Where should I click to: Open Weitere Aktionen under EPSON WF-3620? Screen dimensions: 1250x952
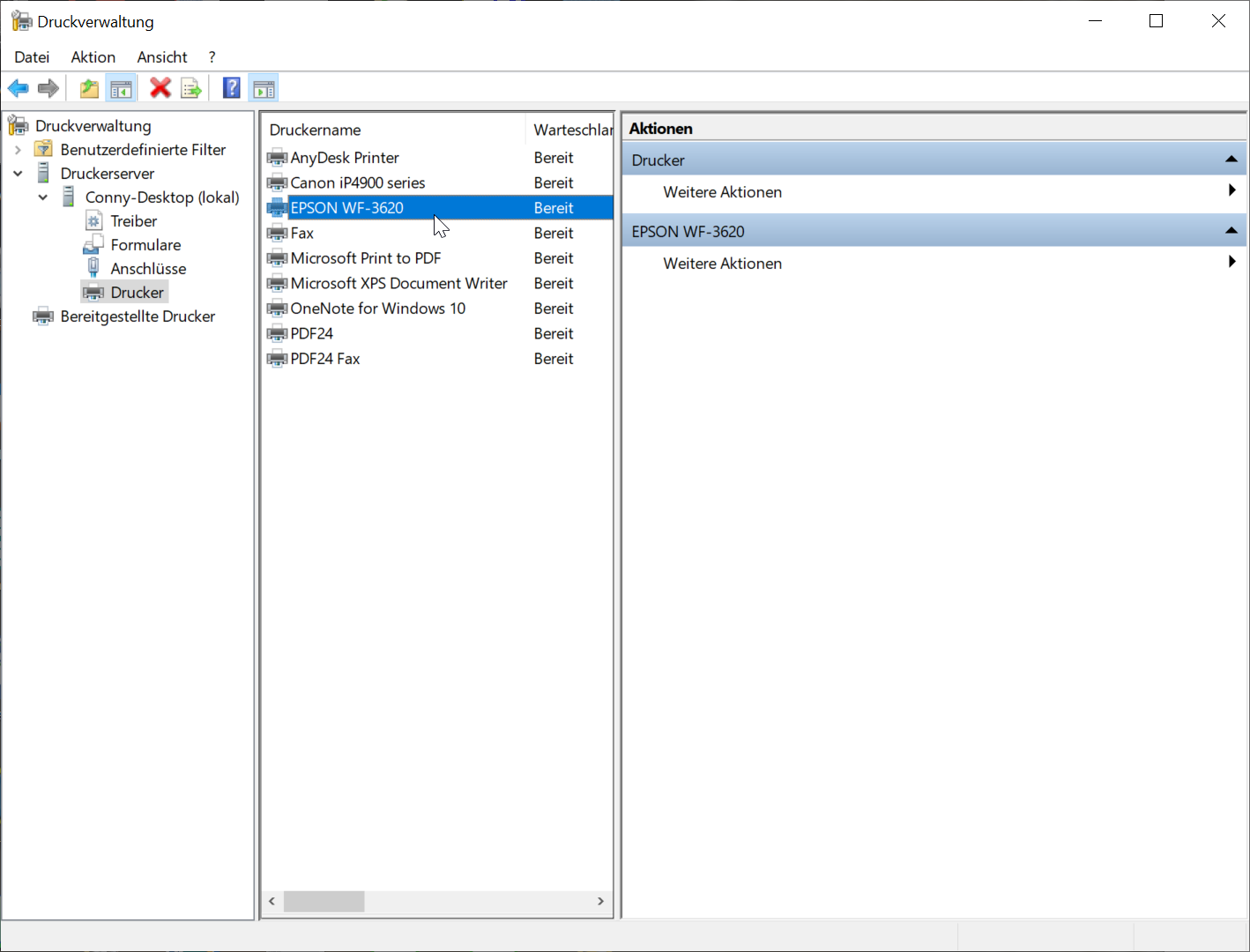tap(723, 264)
